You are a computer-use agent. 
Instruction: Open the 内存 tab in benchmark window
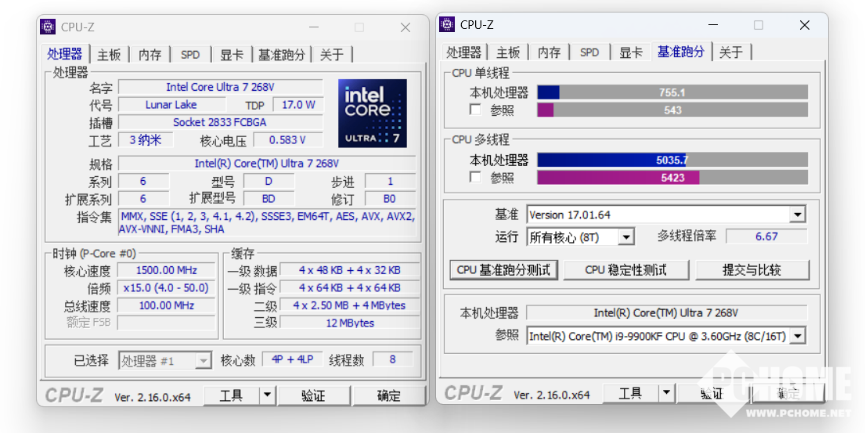(549, 53)
